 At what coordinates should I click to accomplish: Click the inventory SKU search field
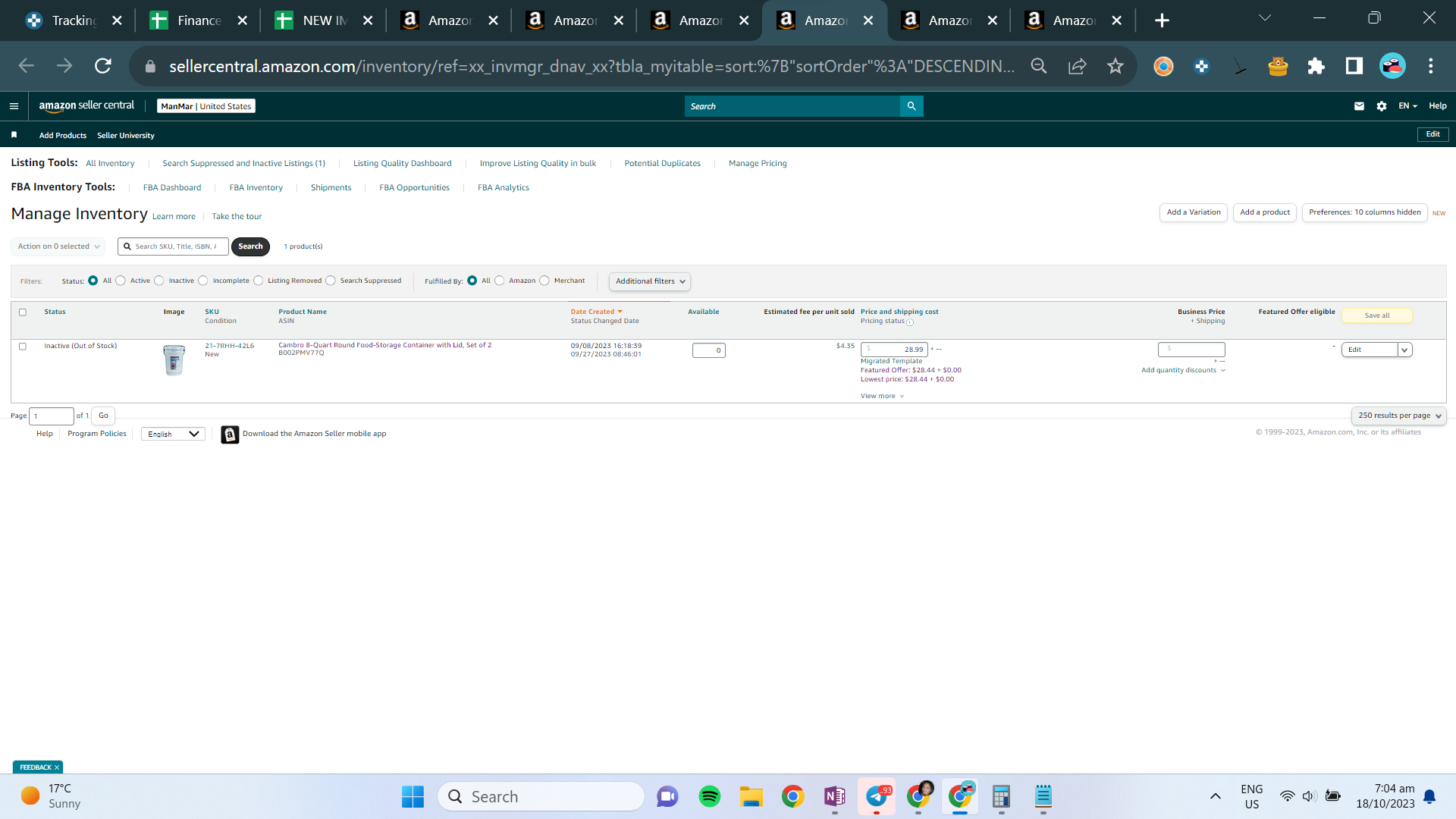pos(174,246)
